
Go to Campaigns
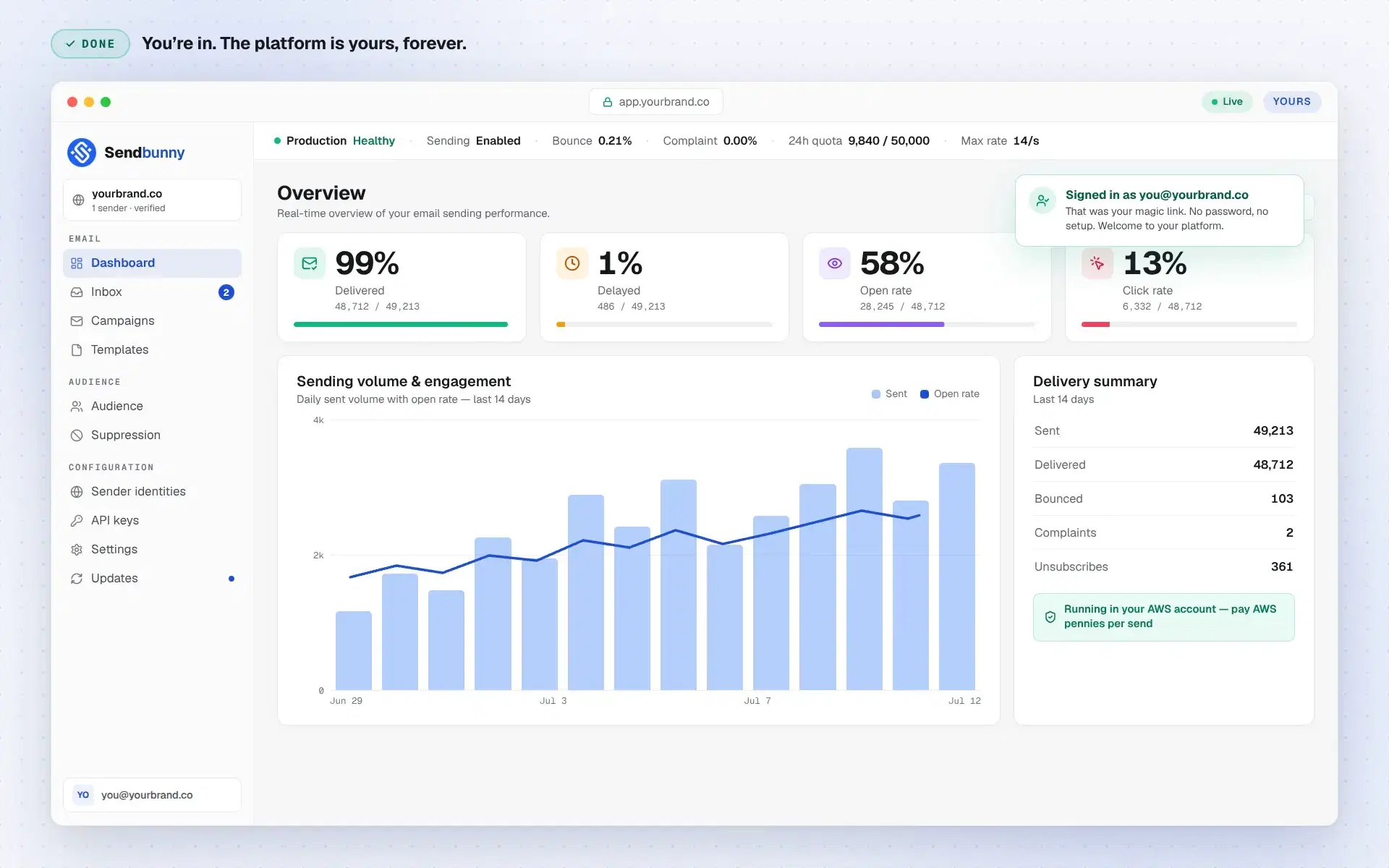pyautogui.click(x=152, y=321)
